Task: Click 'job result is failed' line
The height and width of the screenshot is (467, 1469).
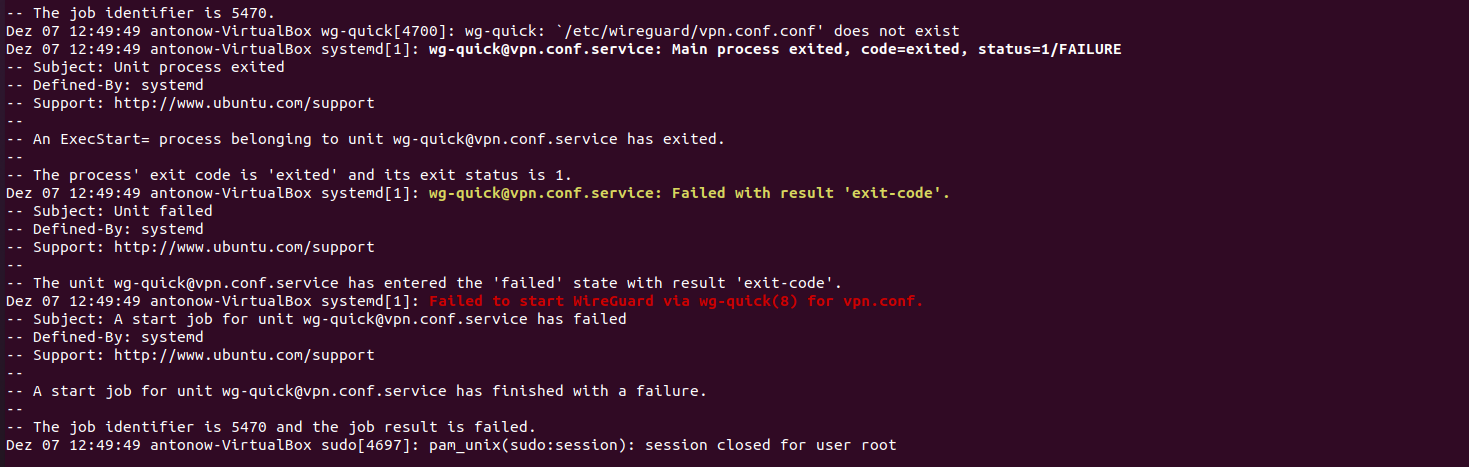Action: point(271,427)
